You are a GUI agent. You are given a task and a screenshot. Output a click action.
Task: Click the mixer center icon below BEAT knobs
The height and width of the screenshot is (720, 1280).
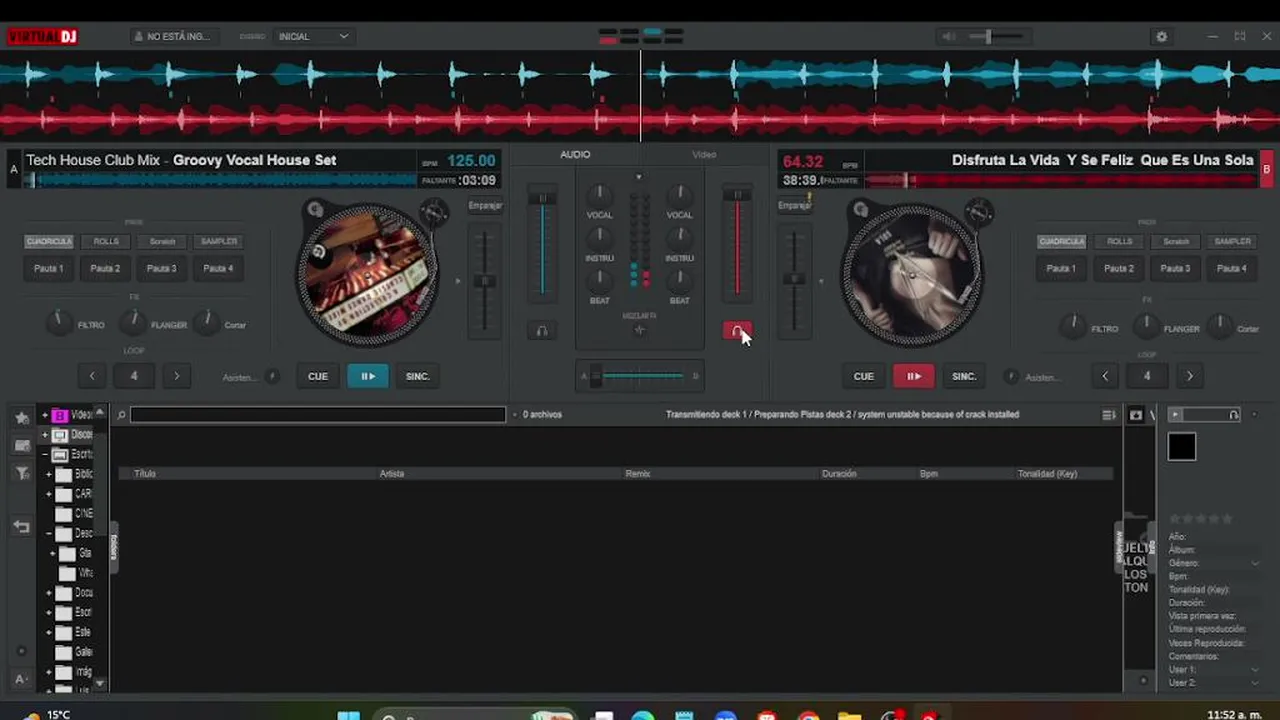[640, 330]
